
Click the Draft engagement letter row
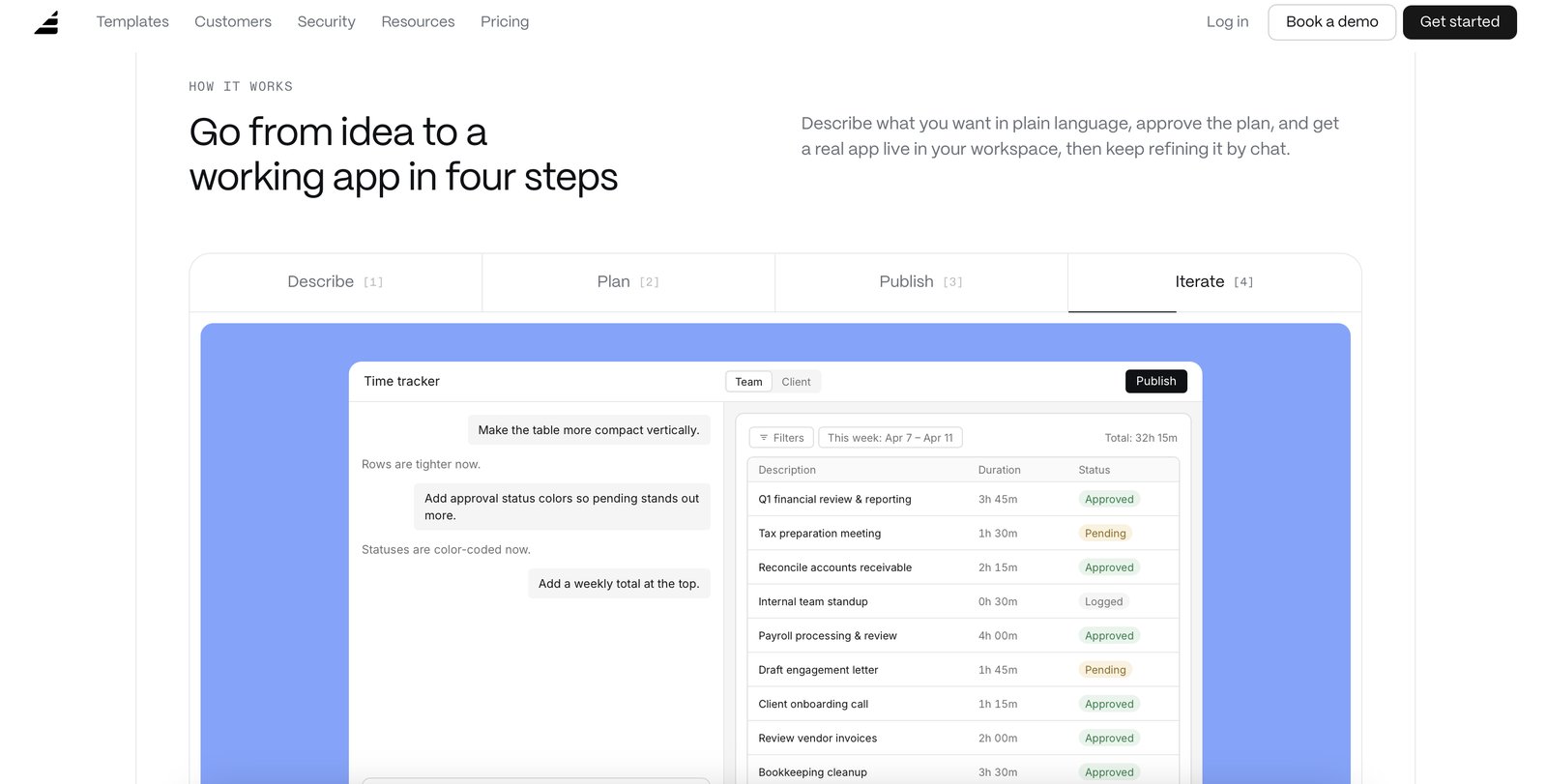(963, 670)
